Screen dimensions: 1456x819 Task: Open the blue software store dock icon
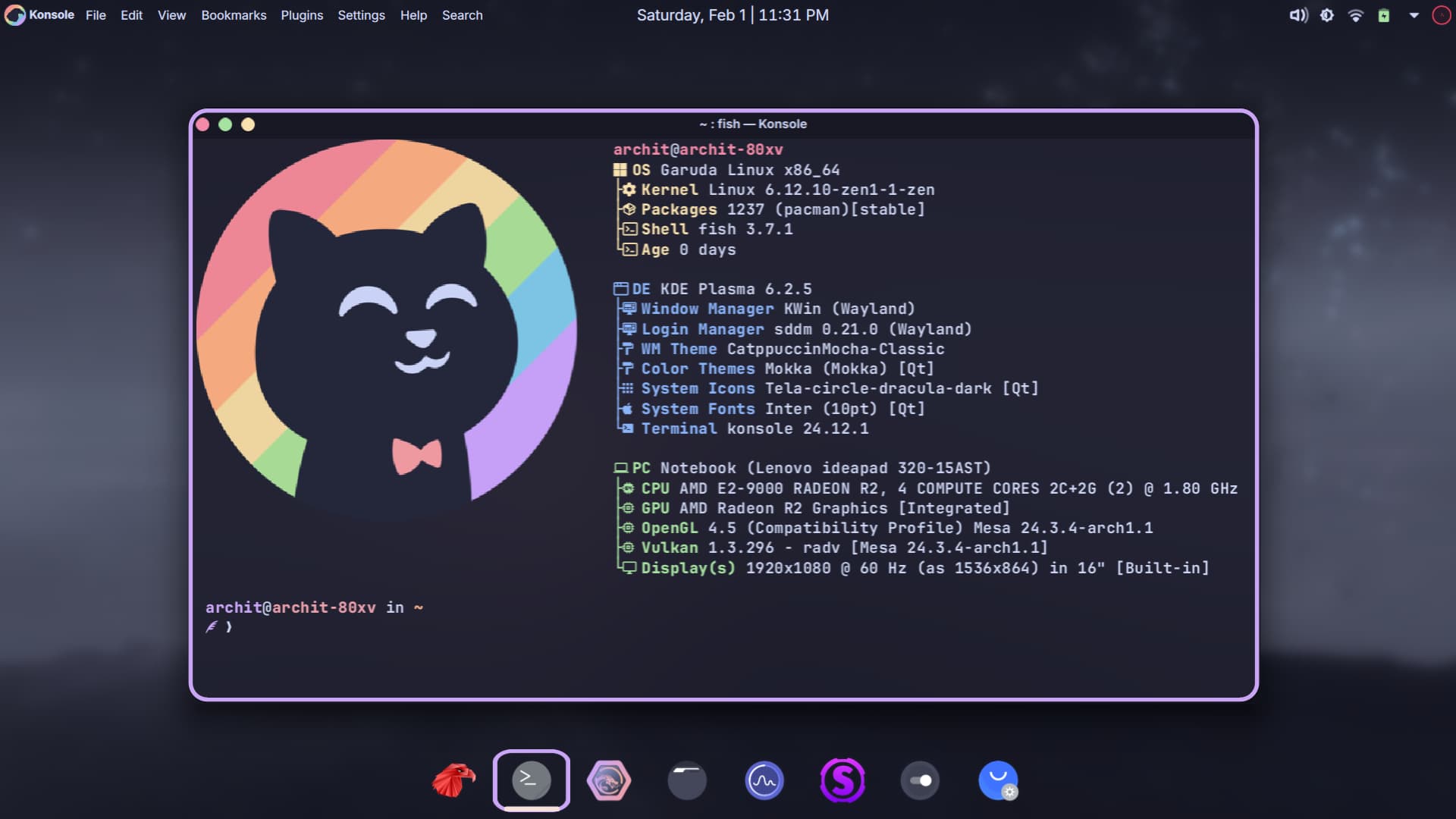click(998, 780)
